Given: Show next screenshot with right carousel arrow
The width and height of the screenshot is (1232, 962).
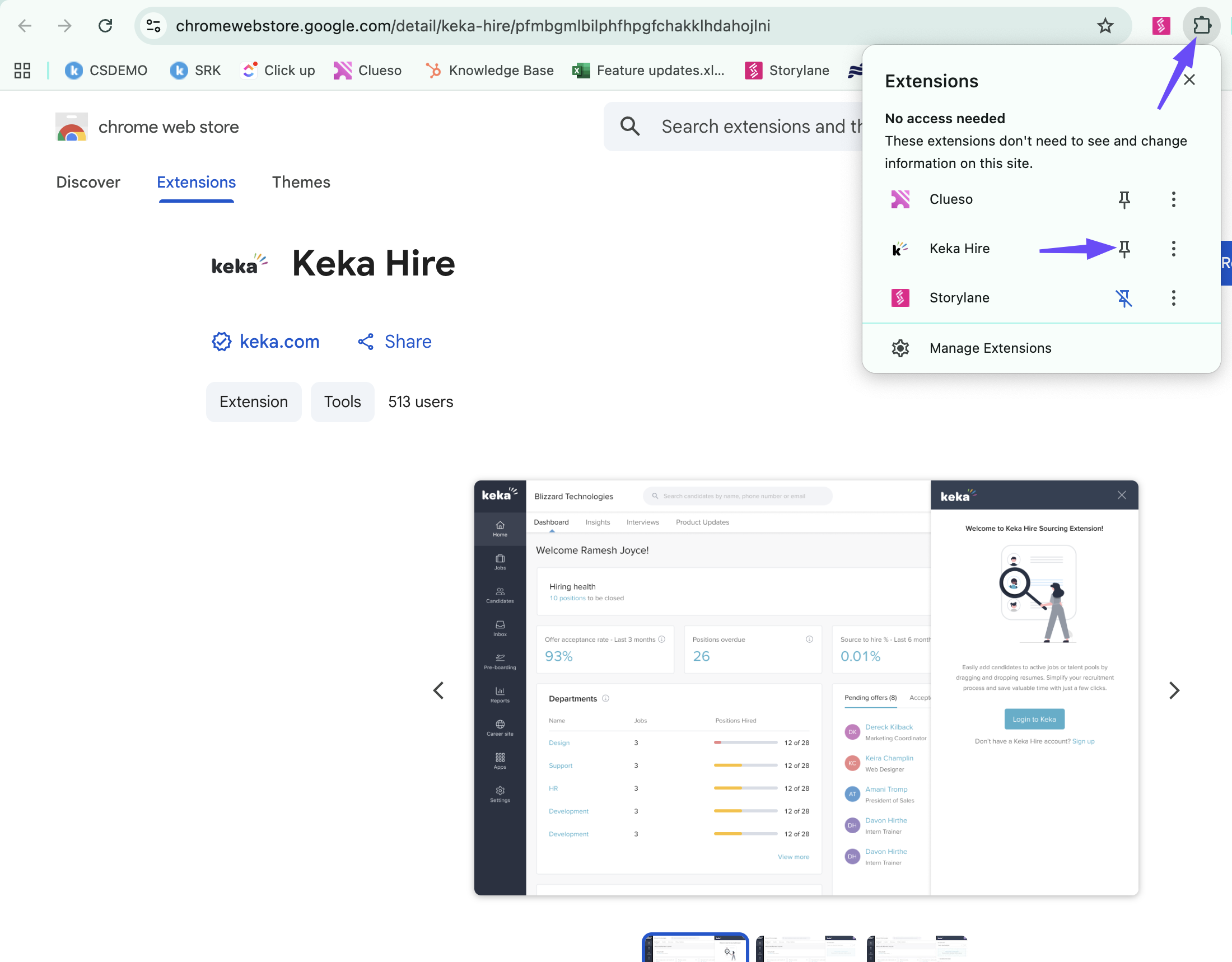Looking at the screenshot, I should coord(1174,690).
